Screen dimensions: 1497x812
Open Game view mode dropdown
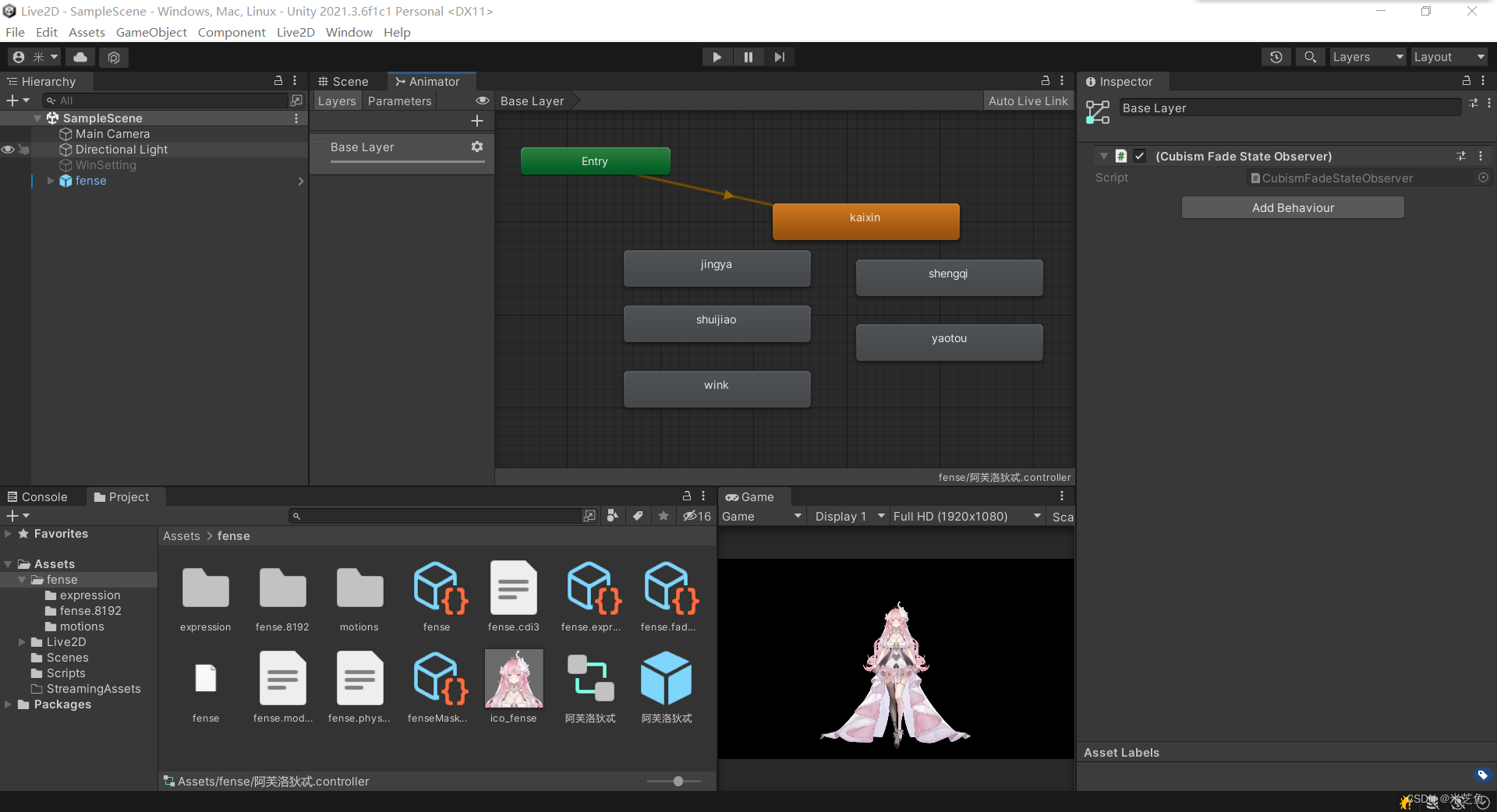762,516
